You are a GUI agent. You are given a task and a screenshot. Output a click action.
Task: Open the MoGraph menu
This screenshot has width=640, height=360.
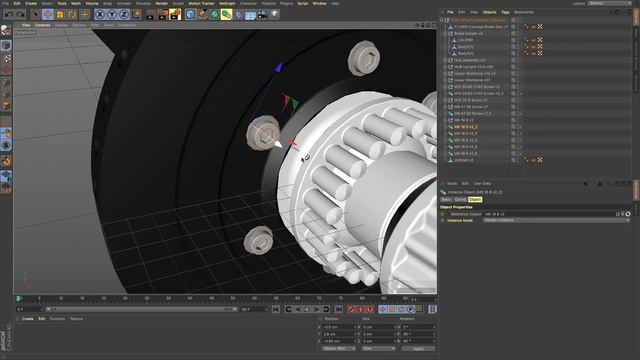[227, 3]
